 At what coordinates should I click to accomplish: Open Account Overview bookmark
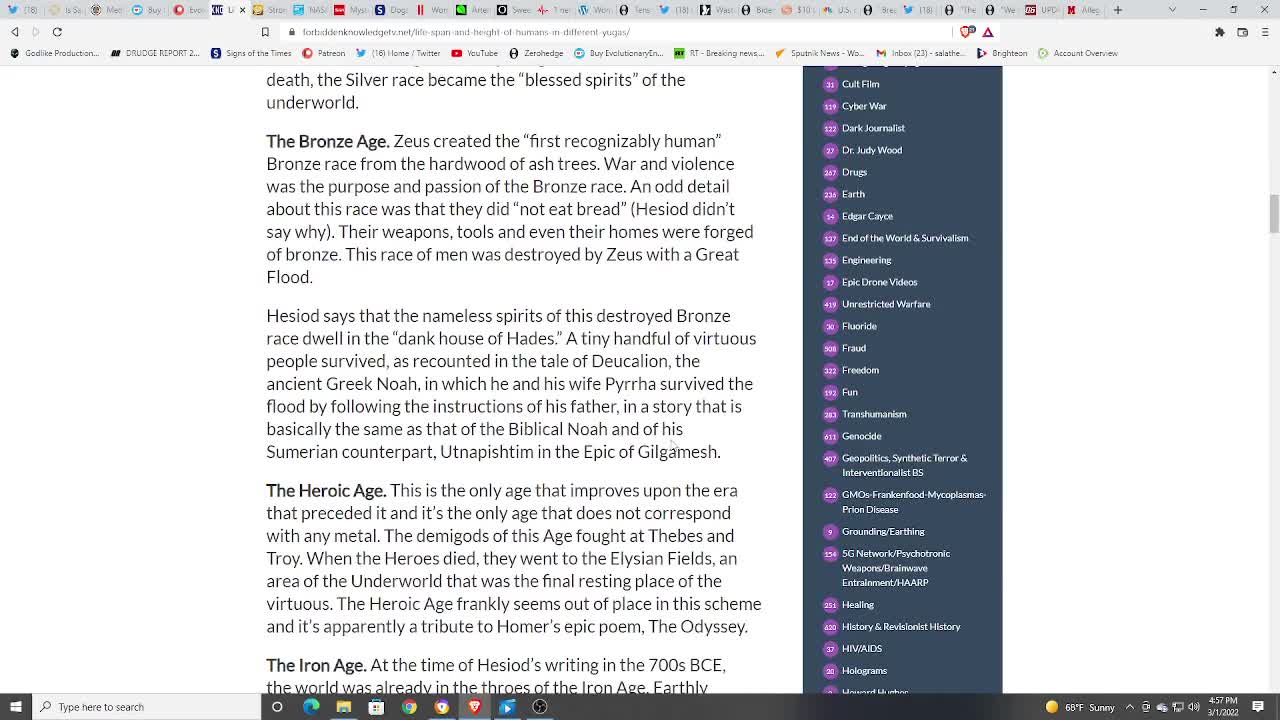point(1077,53)
